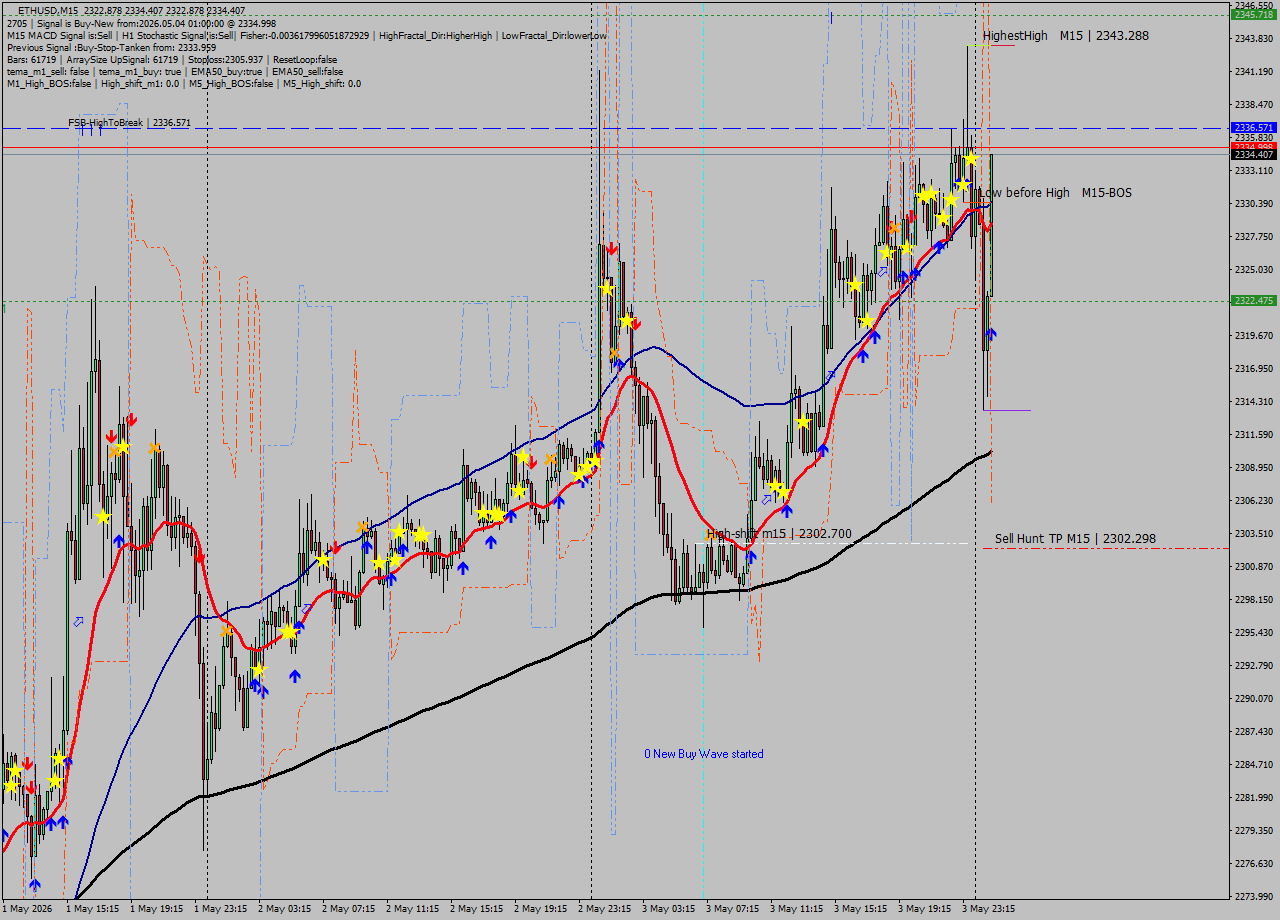The width and height of the screenshot is (1280, 920).
Task: Click the "2 May 11:15" time label
Action: click(x=413, y=909)
